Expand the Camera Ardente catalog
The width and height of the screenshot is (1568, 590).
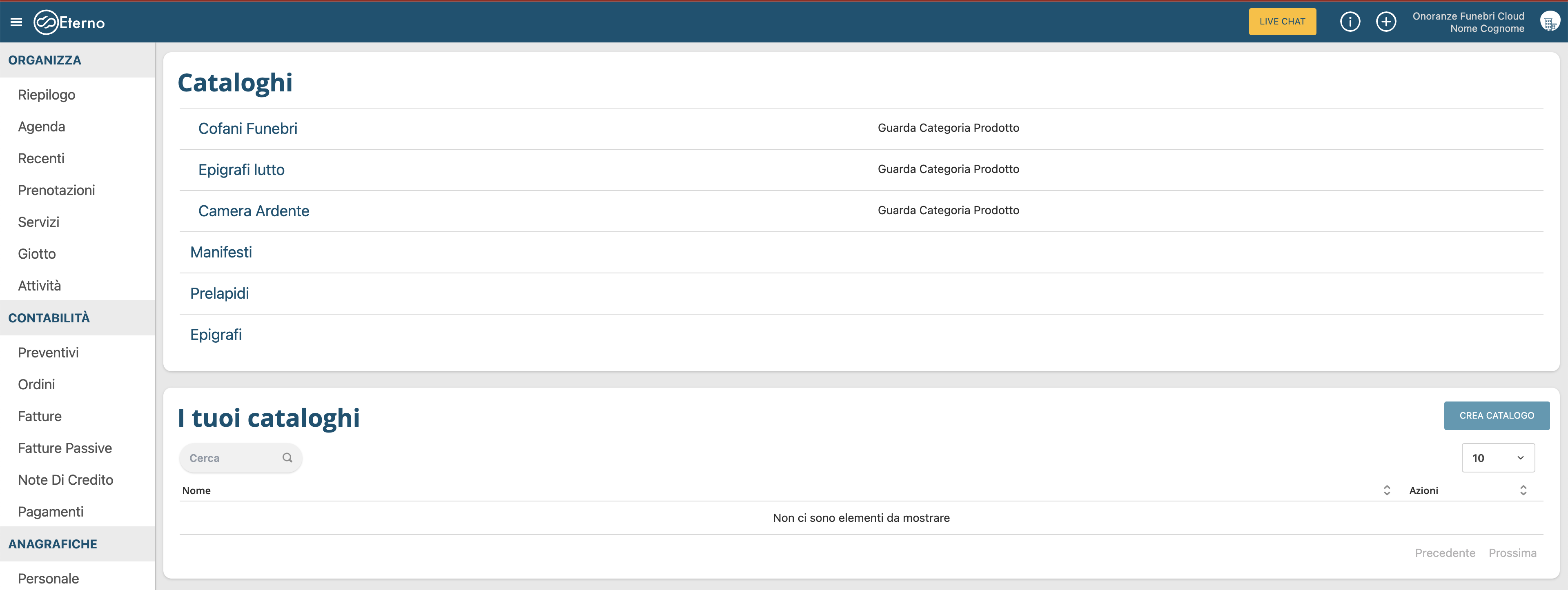click(254, 211)
